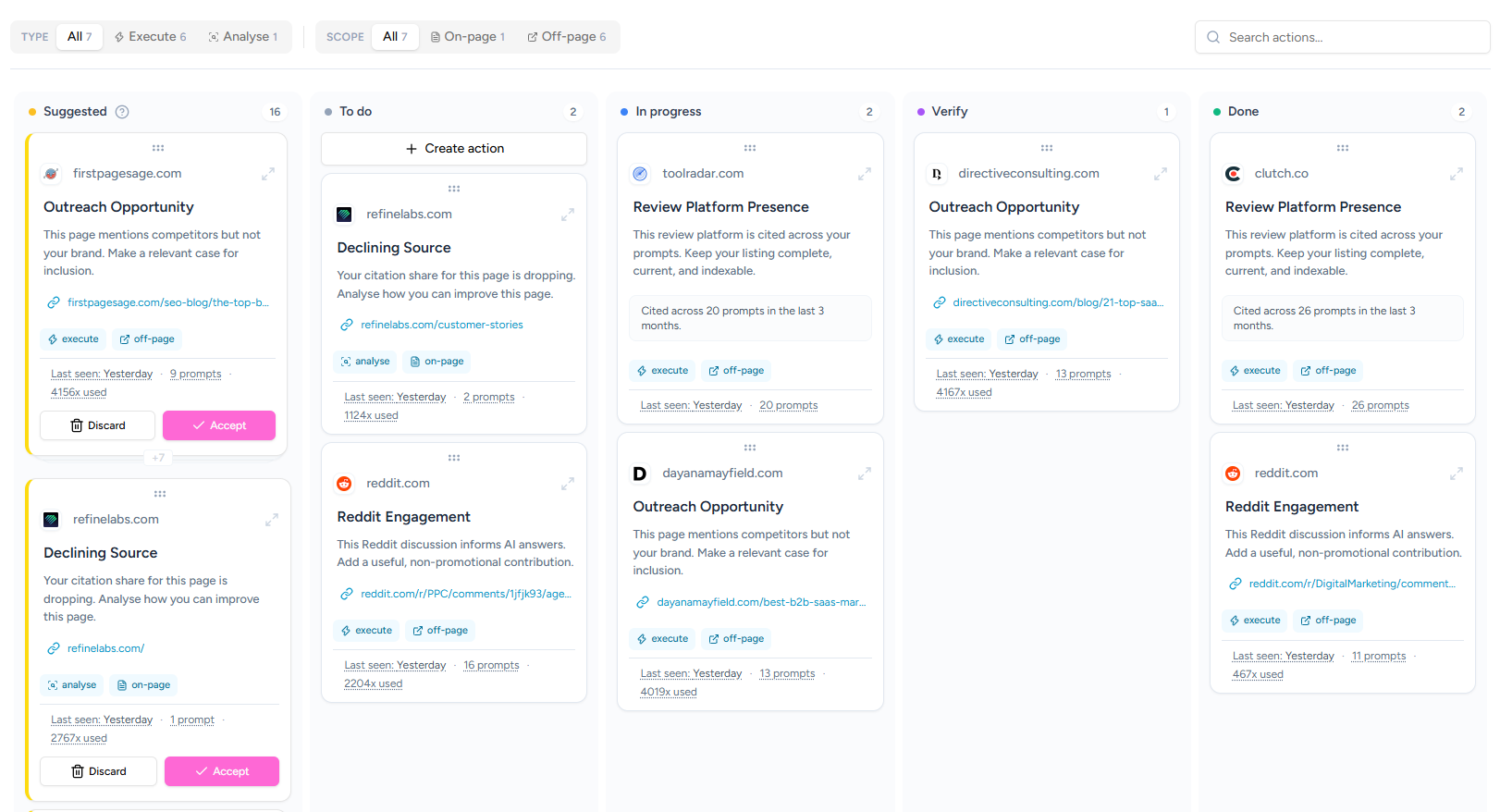Click on-page tag on To do refinelabs card
The height and width of the screenshot is (812, 1500).
(436, 362)
